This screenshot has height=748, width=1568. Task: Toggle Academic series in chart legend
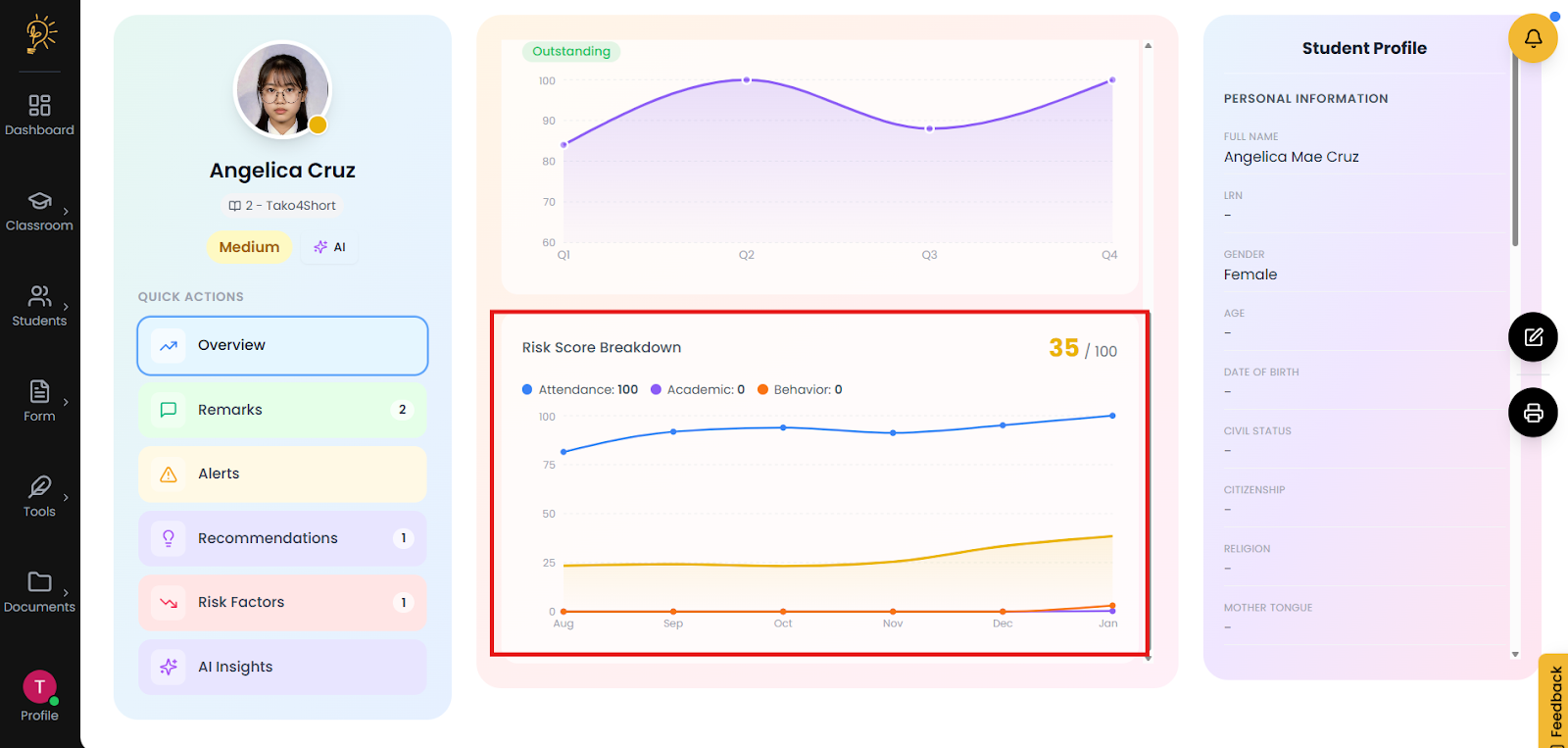pos(698,390)
